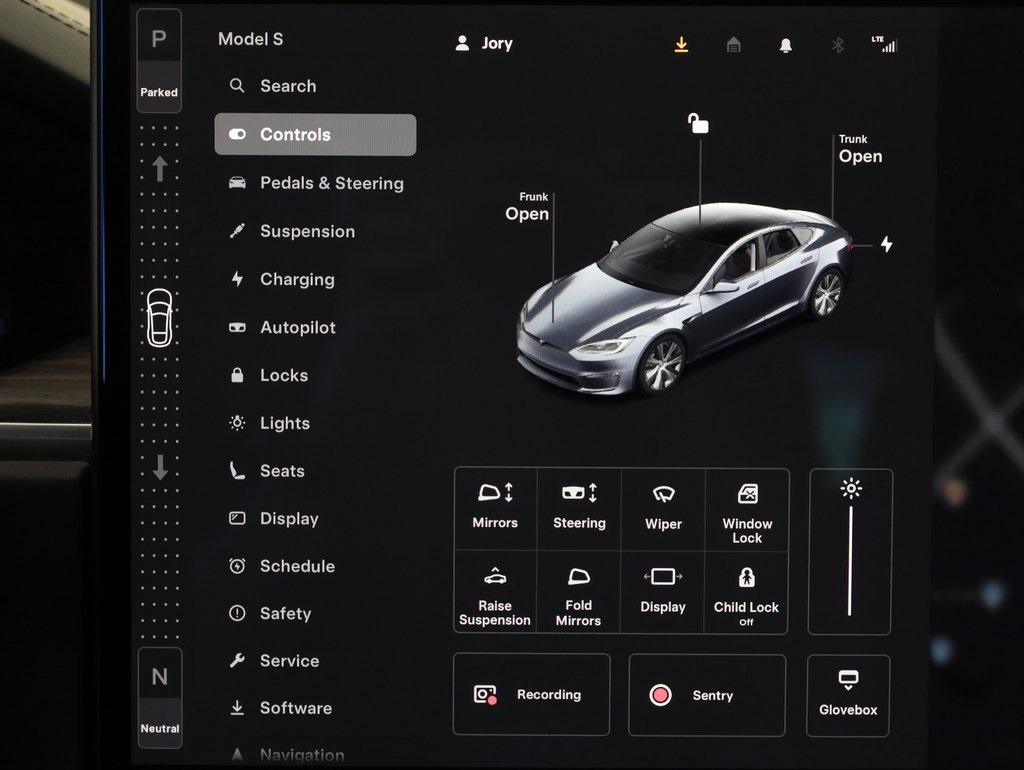Go to Charging settings
Image resolution: width=1024 pixels, height=770 pixels.
[x=281, y=280]
